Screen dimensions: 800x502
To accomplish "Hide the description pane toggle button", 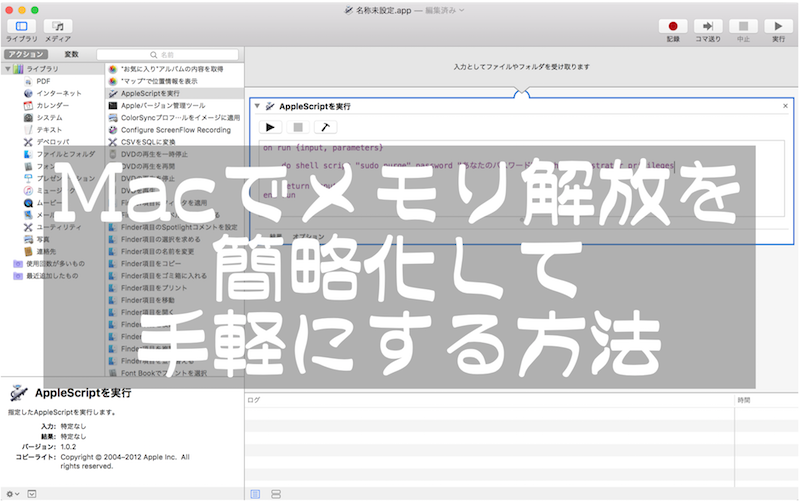I will pyautogui.click(x=32, y=494).
